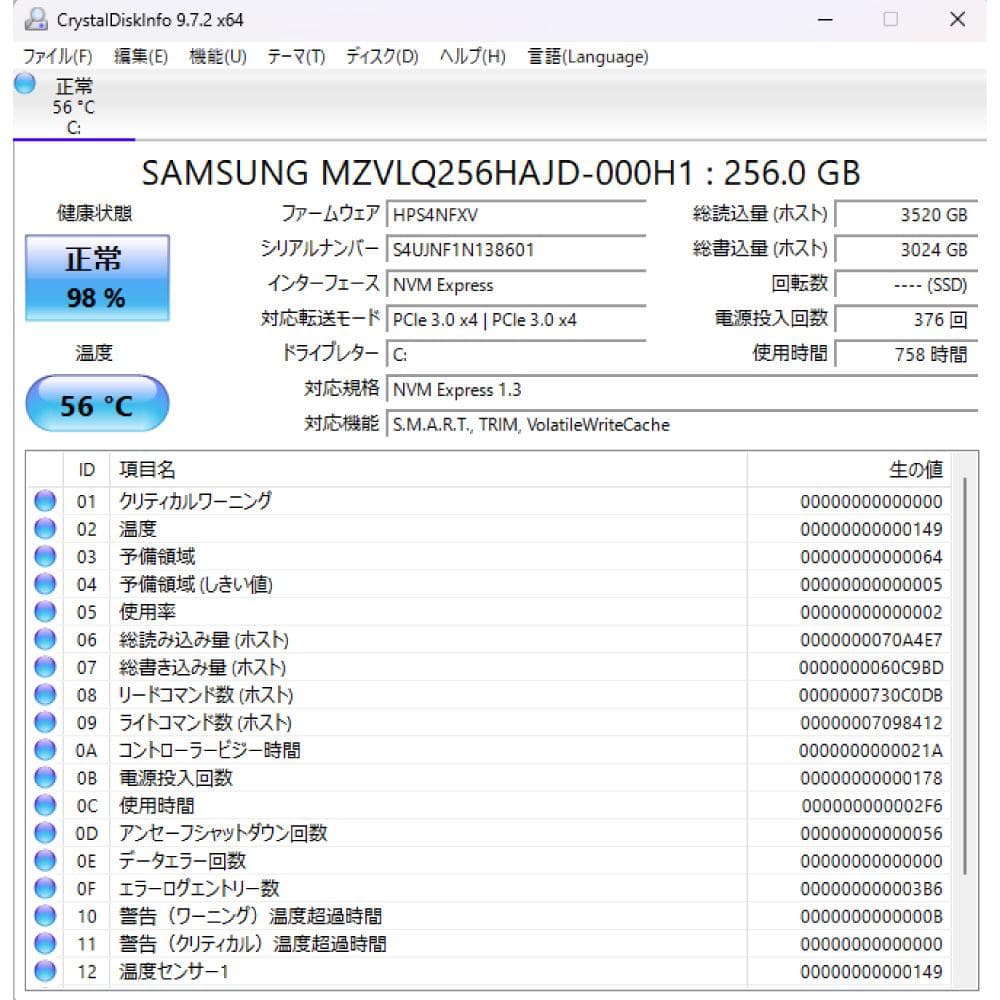Click the status circle next to クリティカルワーニング
The height and width of the screenshot is (1000, 1000).
44,501
